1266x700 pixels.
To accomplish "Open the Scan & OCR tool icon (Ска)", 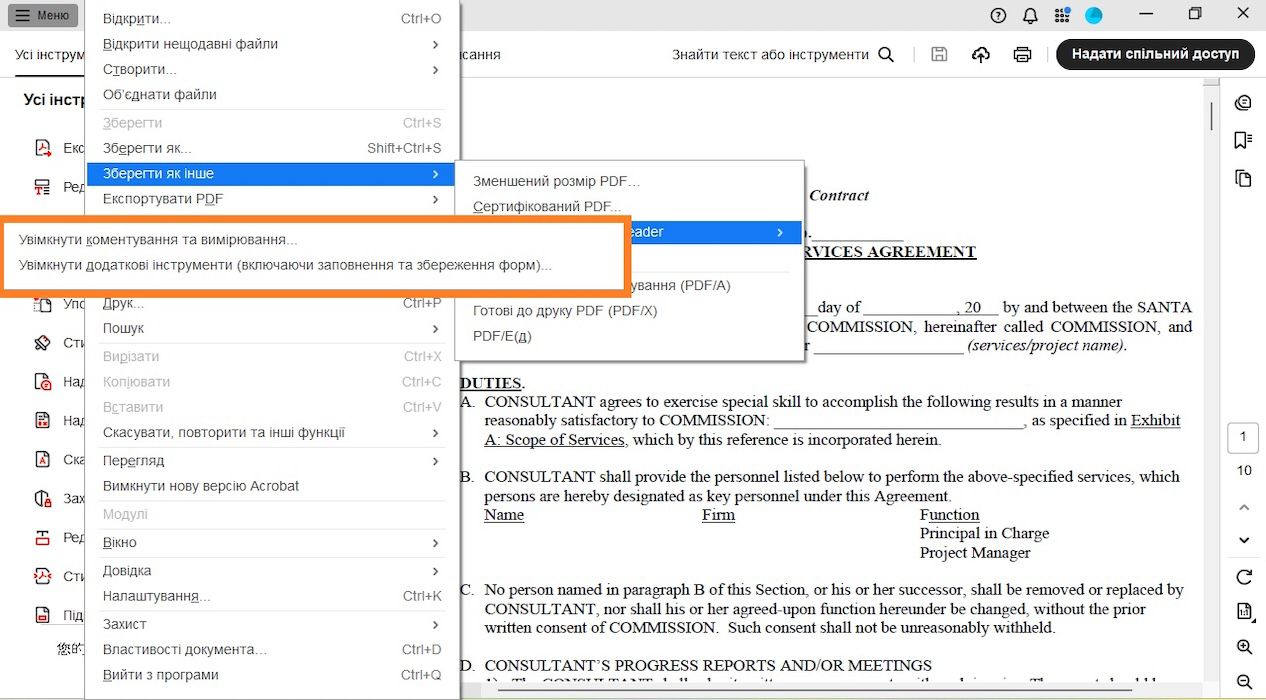I will point(43,460).
